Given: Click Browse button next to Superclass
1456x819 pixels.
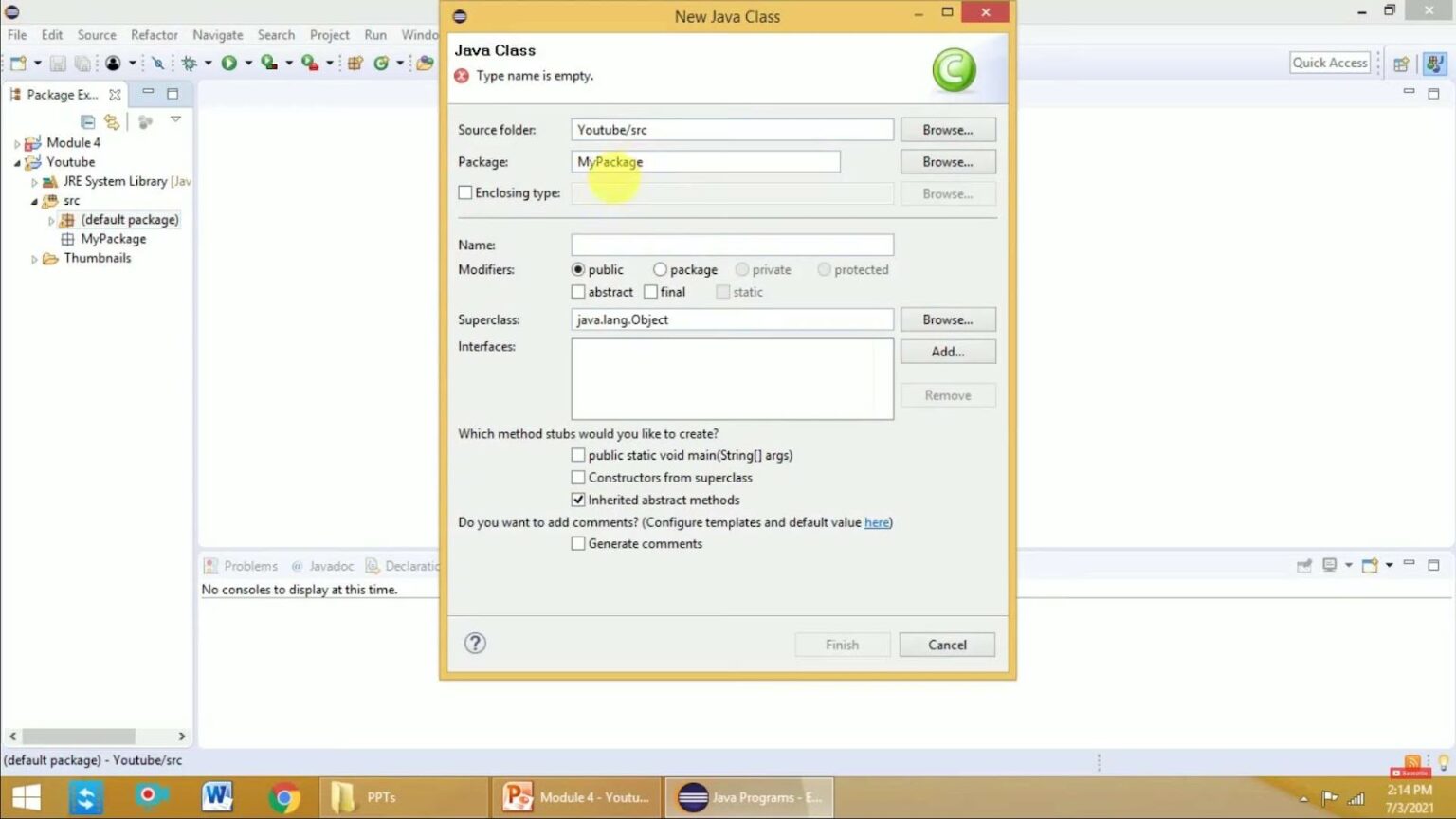Looking at the screenshot, I should pos(947,319).
